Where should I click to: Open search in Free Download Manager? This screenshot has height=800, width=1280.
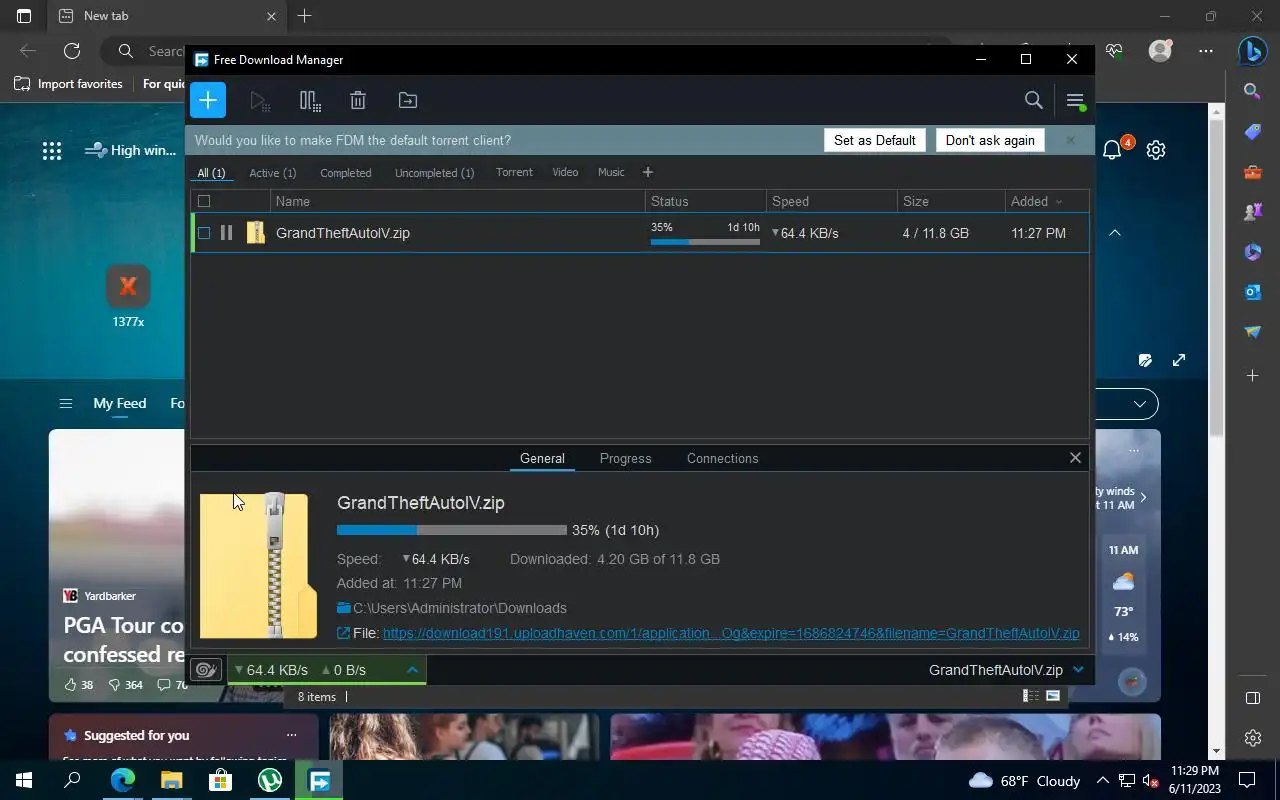pyautogui.click(x=1034, y=100)
